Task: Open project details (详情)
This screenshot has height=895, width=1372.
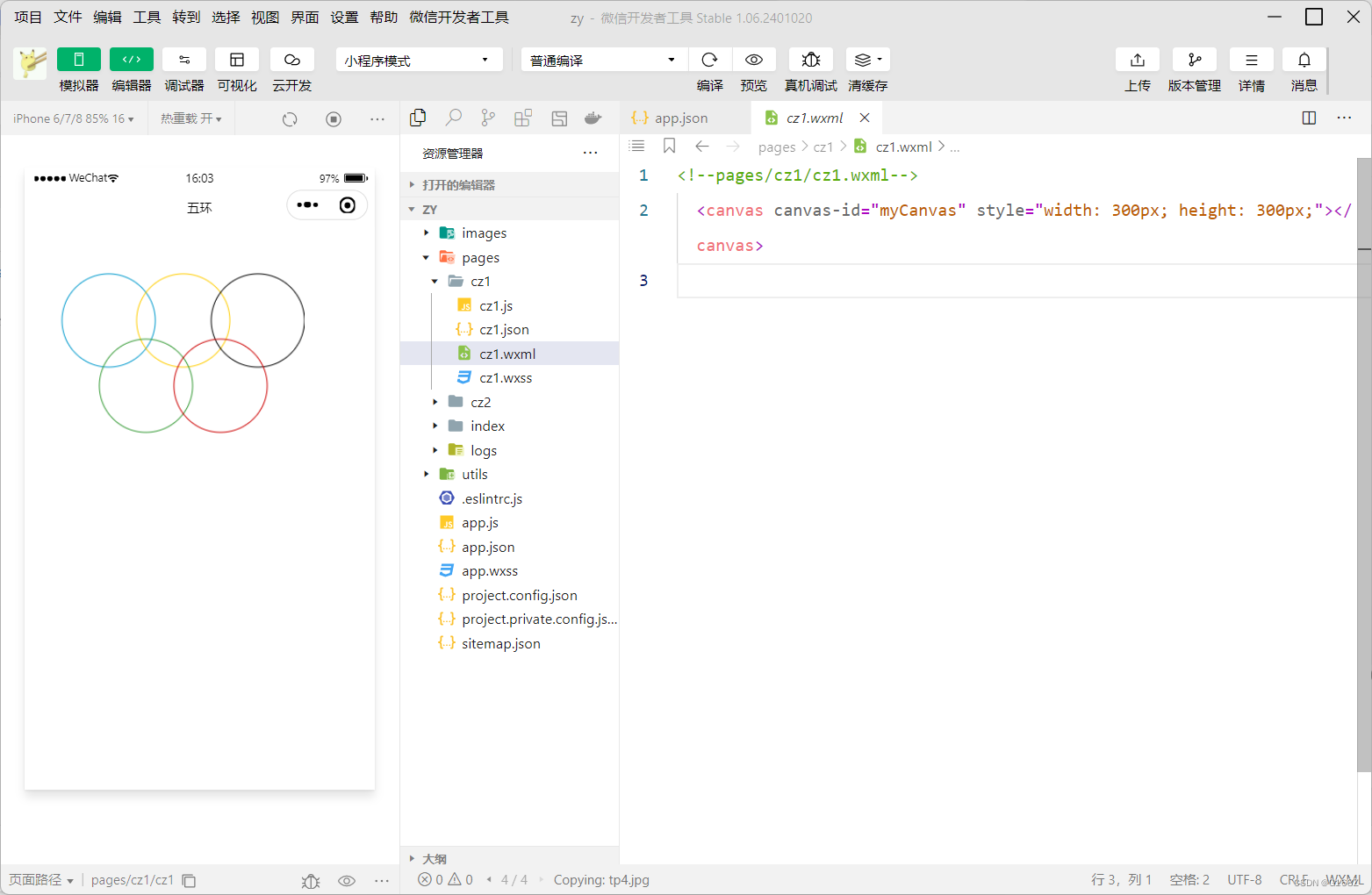Action: point(1252,60)
